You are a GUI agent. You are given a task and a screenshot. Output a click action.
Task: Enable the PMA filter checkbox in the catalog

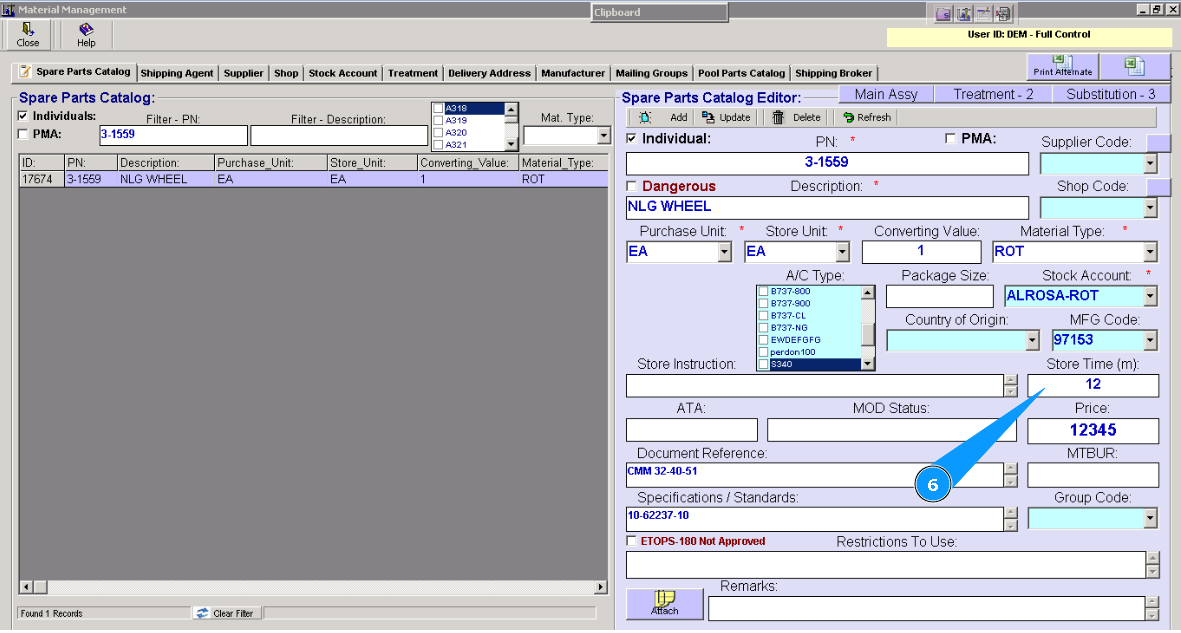pos(23,133)
